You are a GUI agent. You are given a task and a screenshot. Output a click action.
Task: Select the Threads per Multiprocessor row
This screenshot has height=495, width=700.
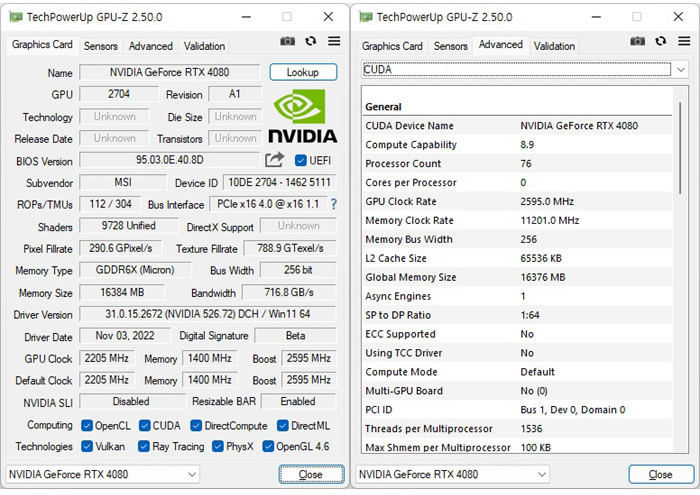tap(517, 428)
